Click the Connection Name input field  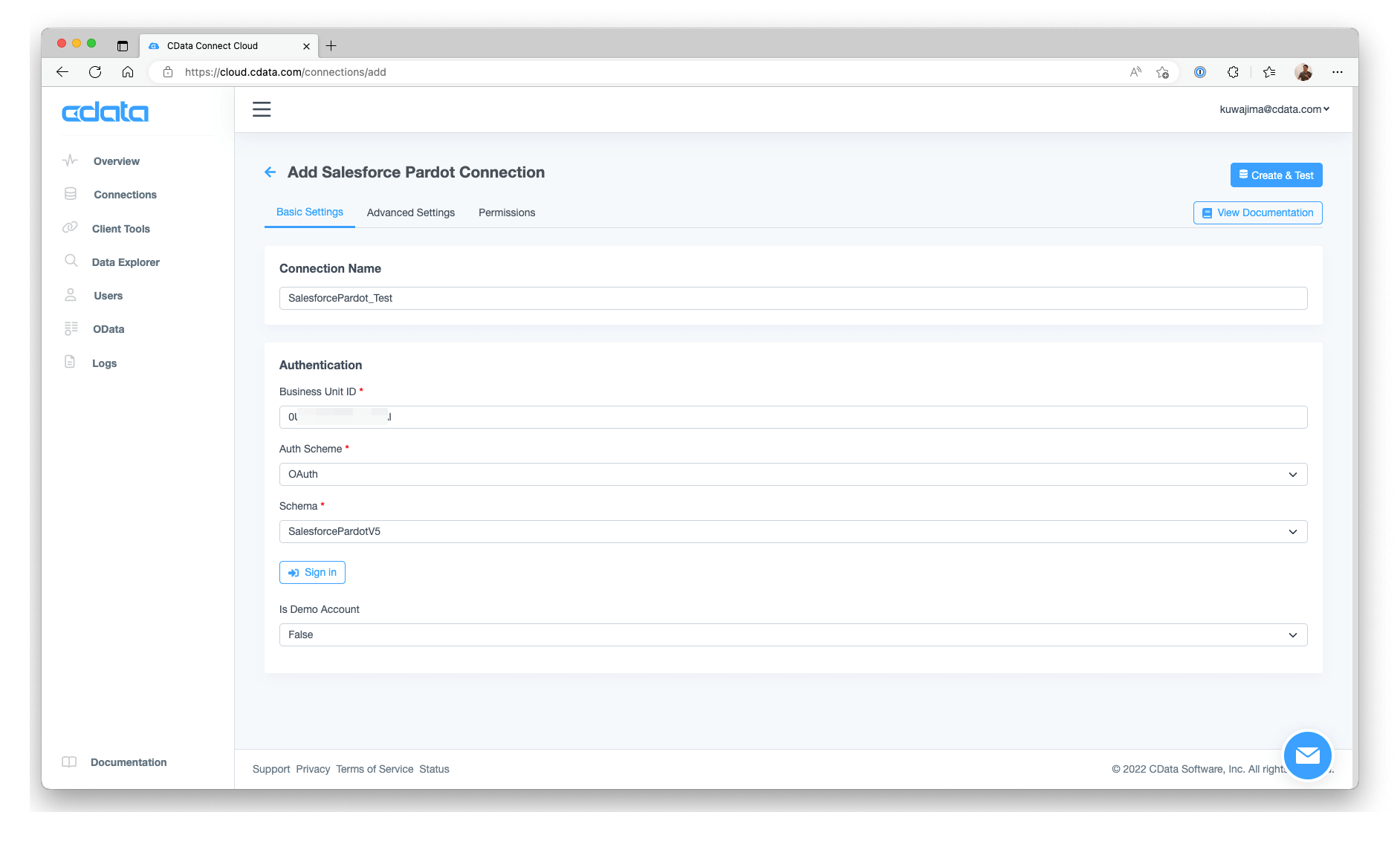(x=793, y=298)
